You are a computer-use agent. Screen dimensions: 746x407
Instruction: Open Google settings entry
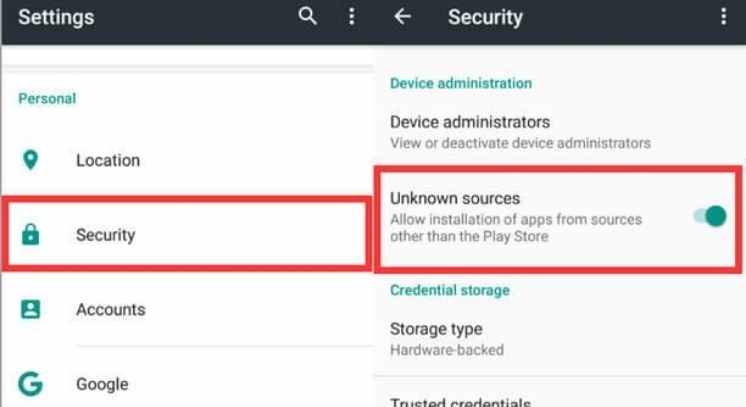tap(187, 384)
